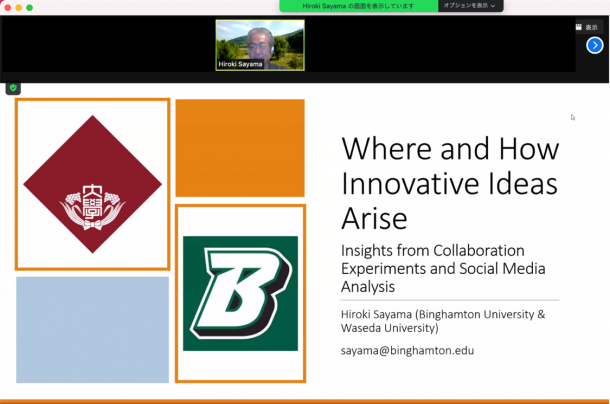Image resolution: width=610 pixels, height=404 pixels.
Task: Click the title 'Where and How Innovative Ideas Arise'
Action: click(450, 183)
